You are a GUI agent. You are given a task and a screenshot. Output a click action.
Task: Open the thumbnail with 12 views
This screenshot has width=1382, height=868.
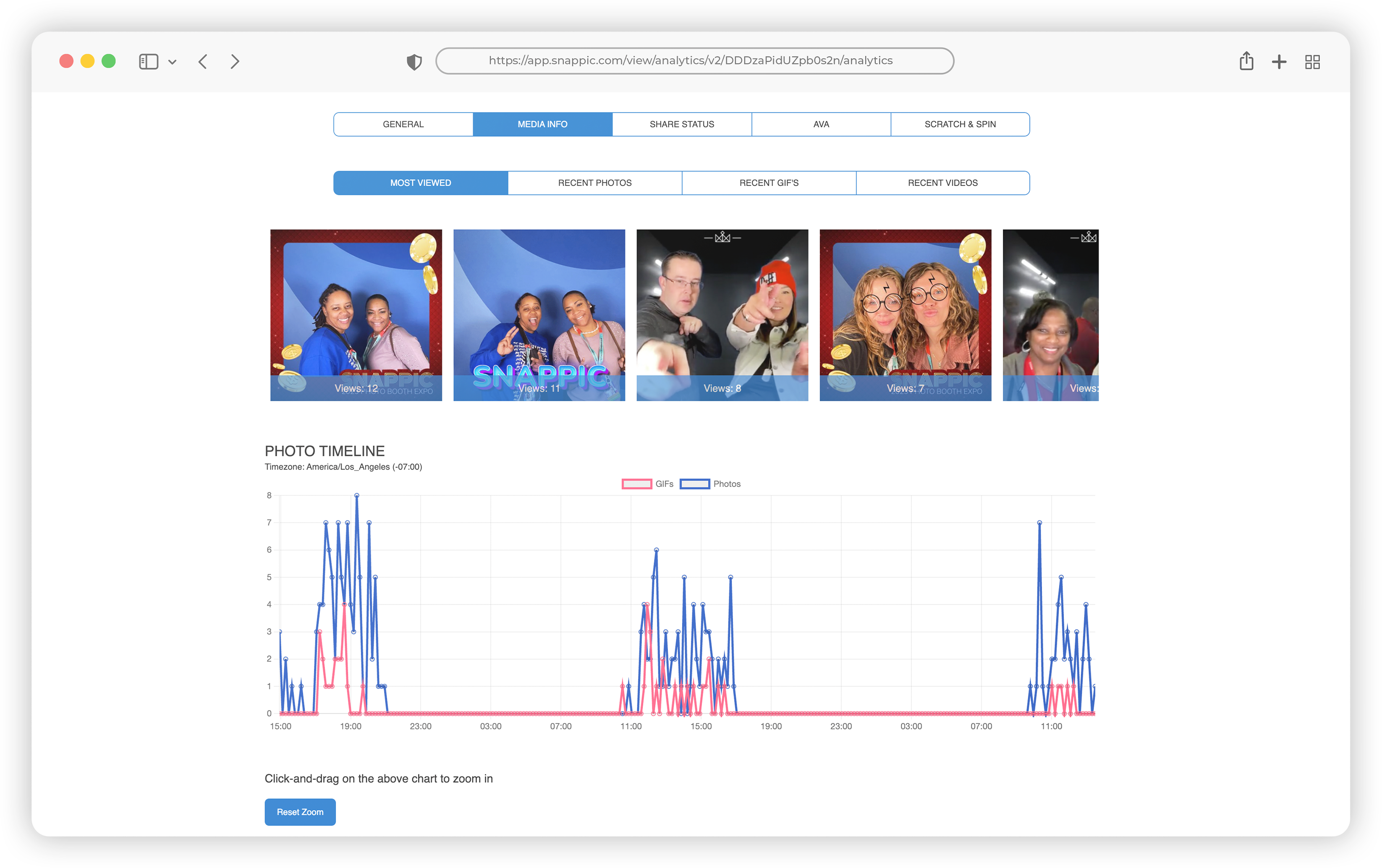(x=356, y=315)
